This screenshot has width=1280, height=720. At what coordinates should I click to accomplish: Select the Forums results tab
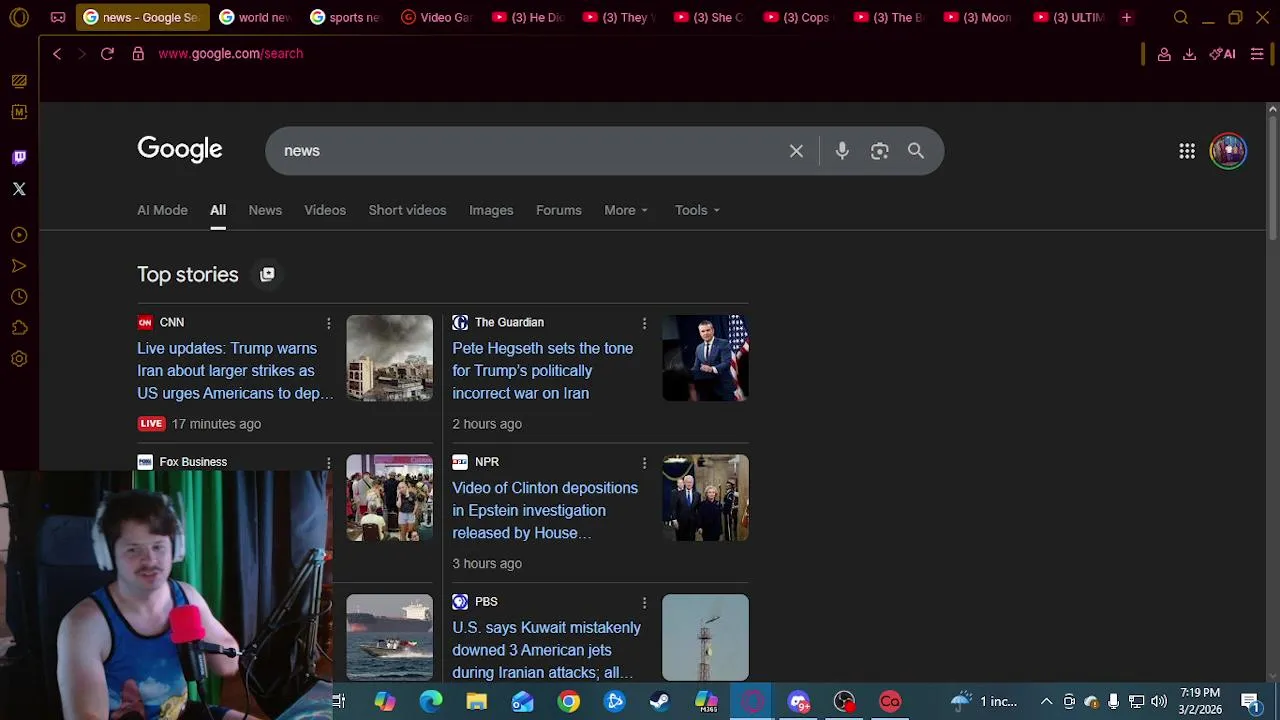(x=558, y=210)
